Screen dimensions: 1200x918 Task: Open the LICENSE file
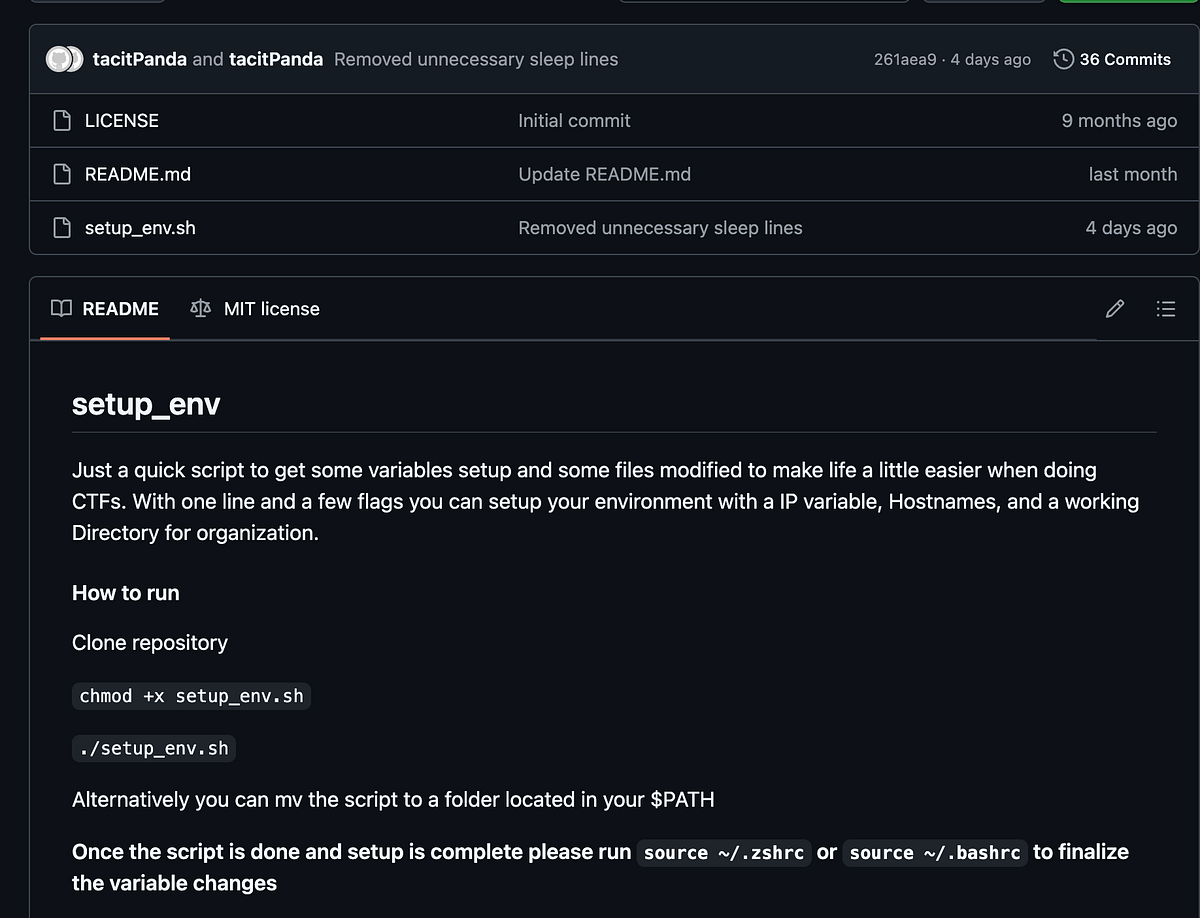click(121, 120)
